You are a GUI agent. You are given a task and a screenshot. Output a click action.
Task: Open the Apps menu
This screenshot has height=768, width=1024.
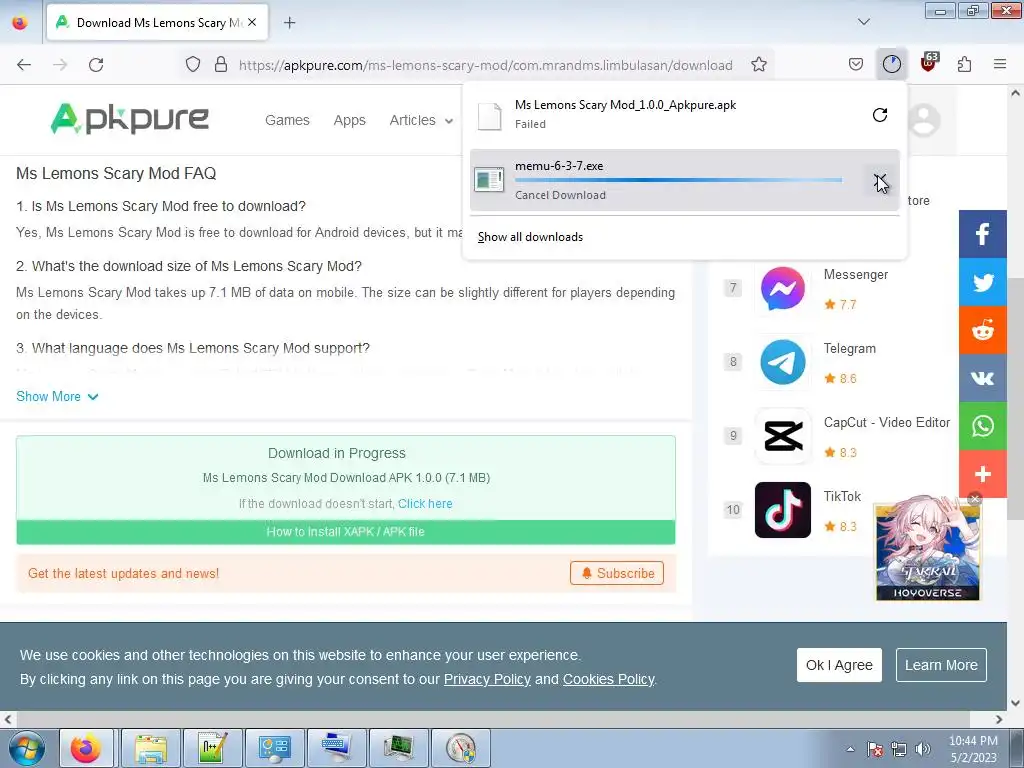pyautogui.click(x=349, y=120)
